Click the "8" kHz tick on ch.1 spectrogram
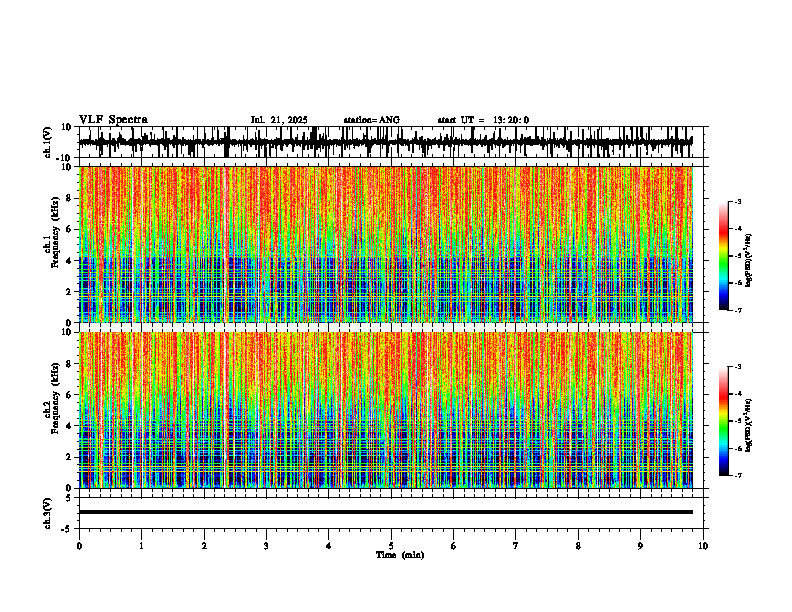The width and height of the screenshot is (792, 612). 70,198
